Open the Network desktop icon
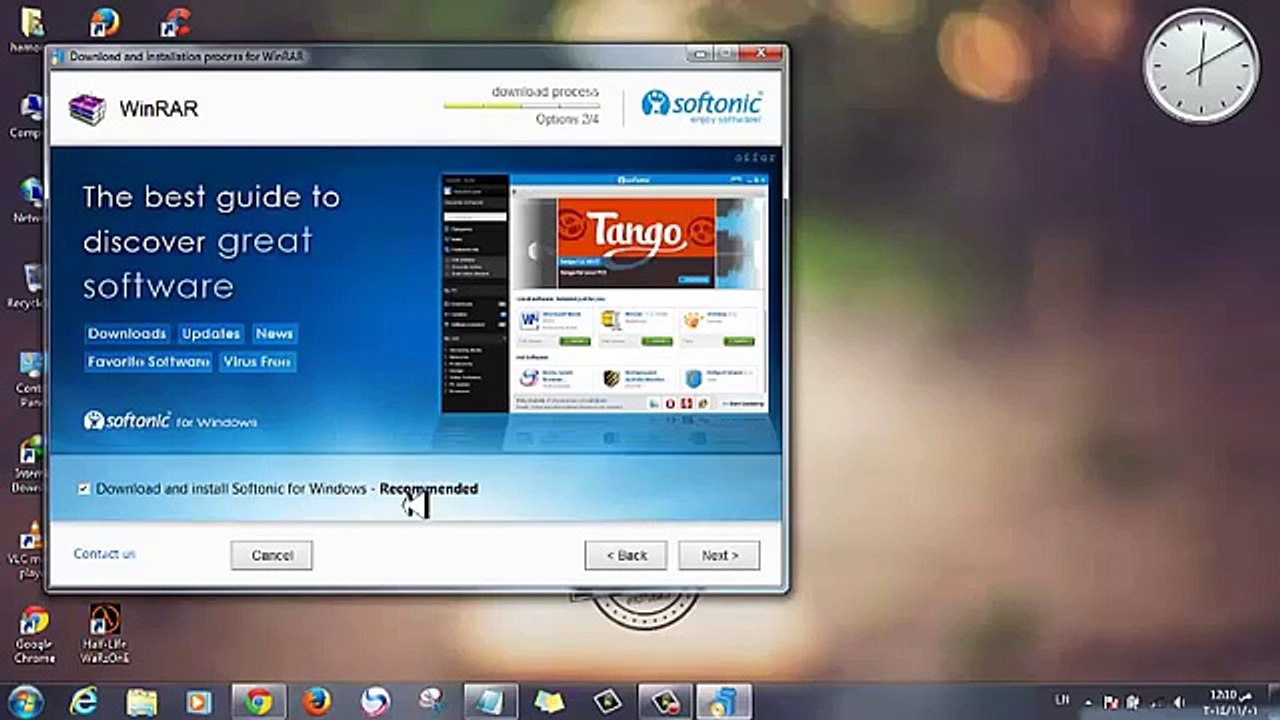 pyautogui.click(x=30, y=200)
